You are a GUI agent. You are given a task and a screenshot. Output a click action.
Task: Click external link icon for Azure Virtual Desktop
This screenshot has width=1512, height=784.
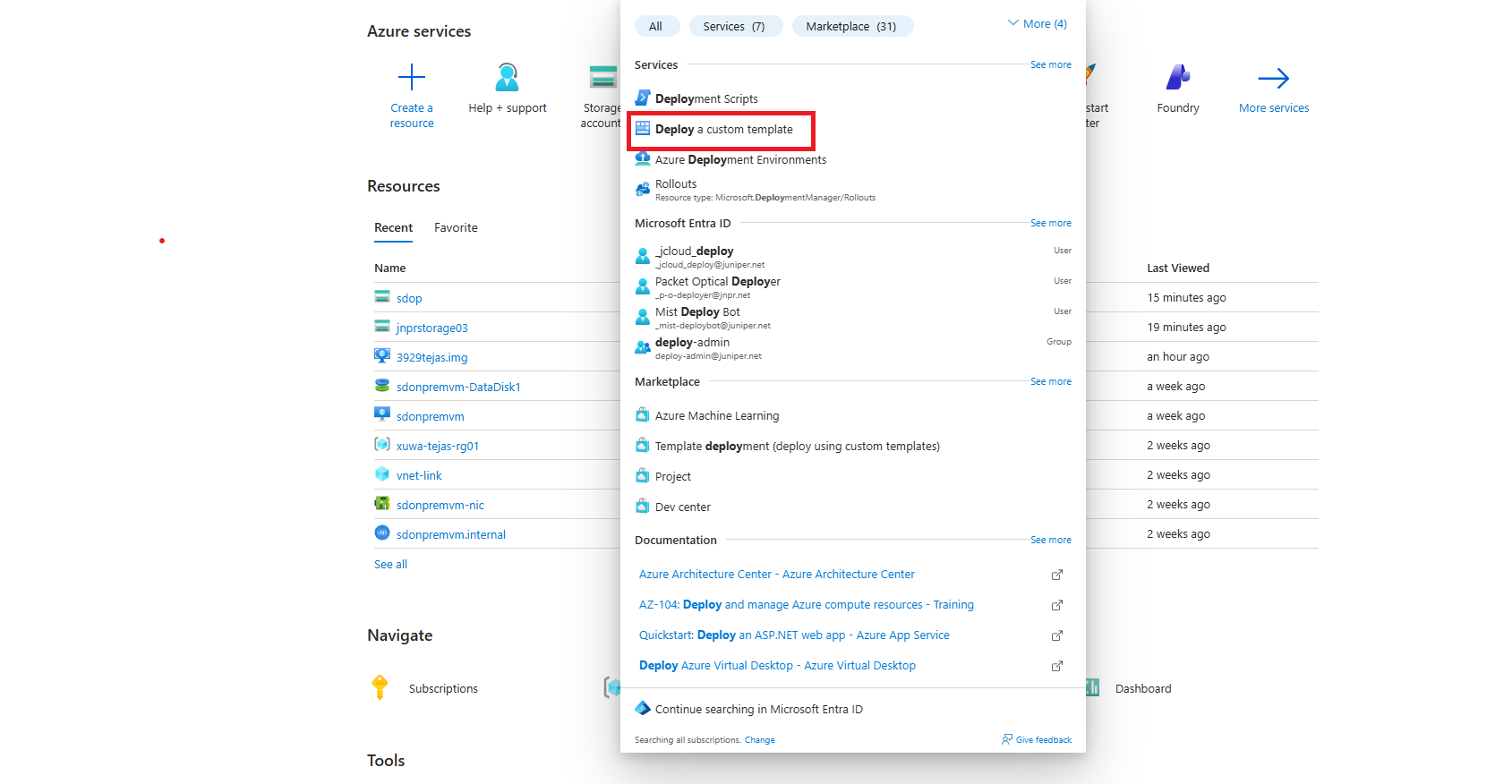coord(1057,666)
